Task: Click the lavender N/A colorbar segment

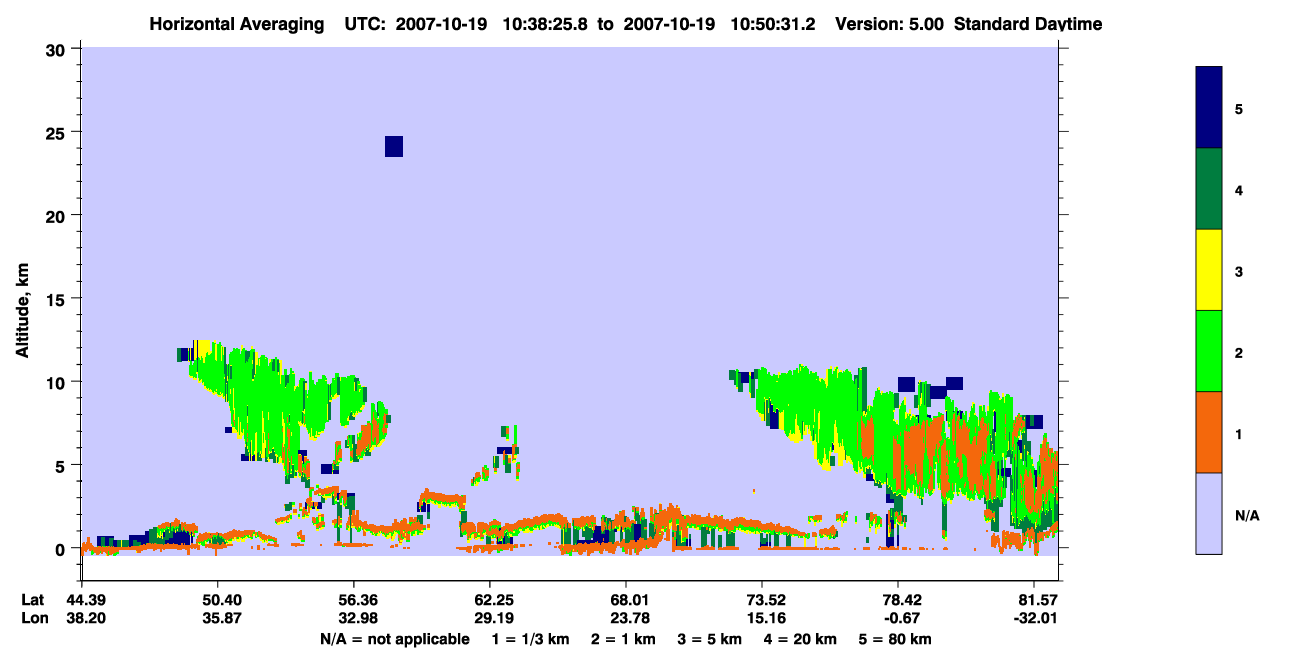Action: click(x=1209, y=513)
